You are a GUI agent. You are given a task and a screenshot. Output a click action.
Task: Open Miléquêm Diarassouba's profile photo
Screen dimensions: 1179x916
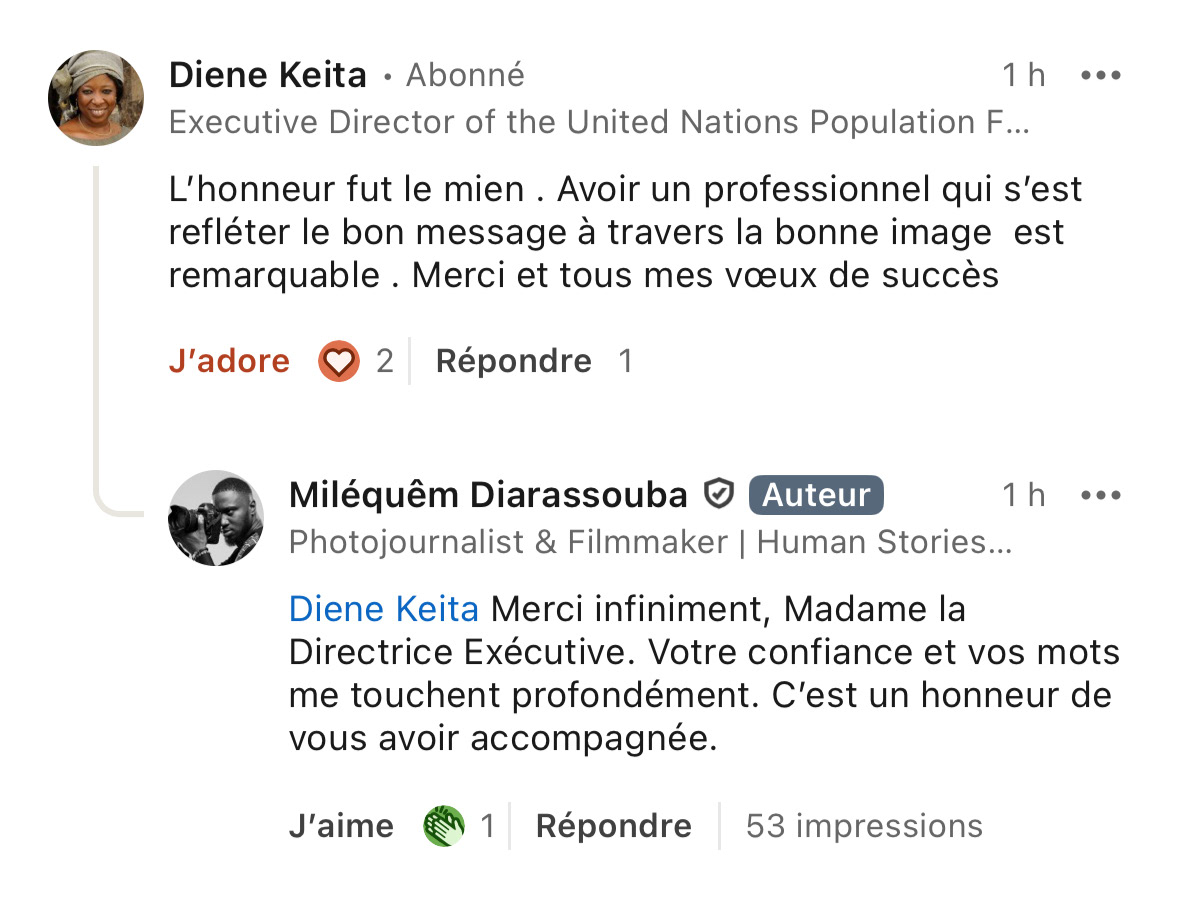[x=216, y=518]
